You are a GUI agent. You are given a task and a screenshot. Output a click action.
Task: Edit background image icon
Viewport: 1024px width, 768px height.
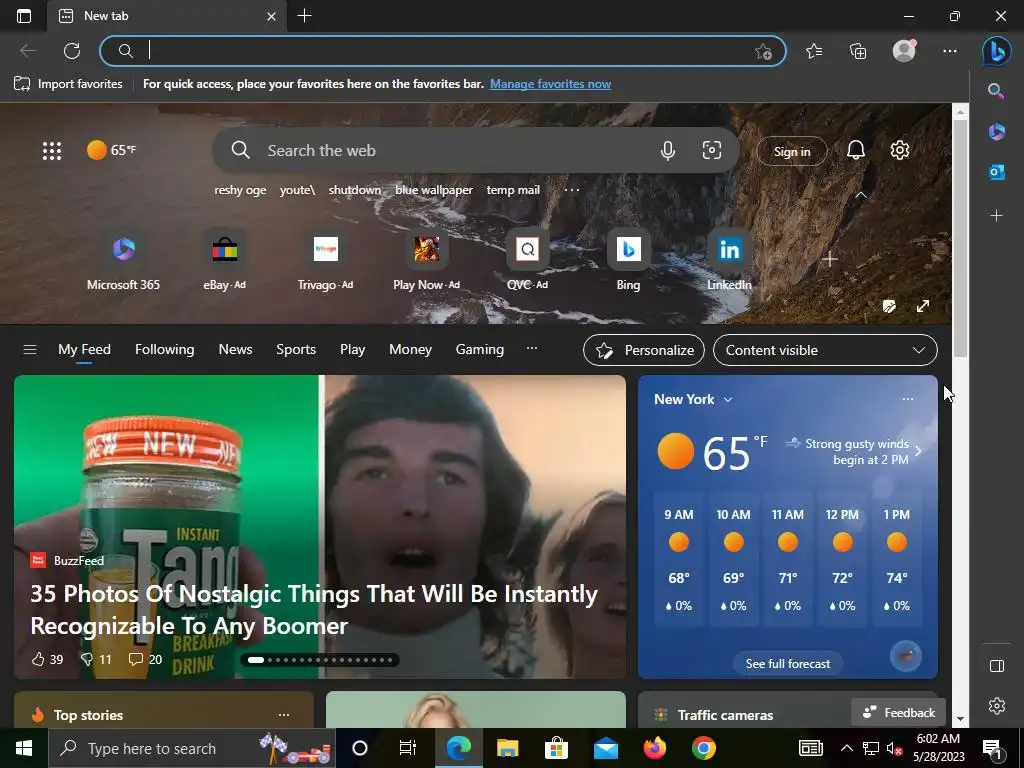click(x=889, y=306)
